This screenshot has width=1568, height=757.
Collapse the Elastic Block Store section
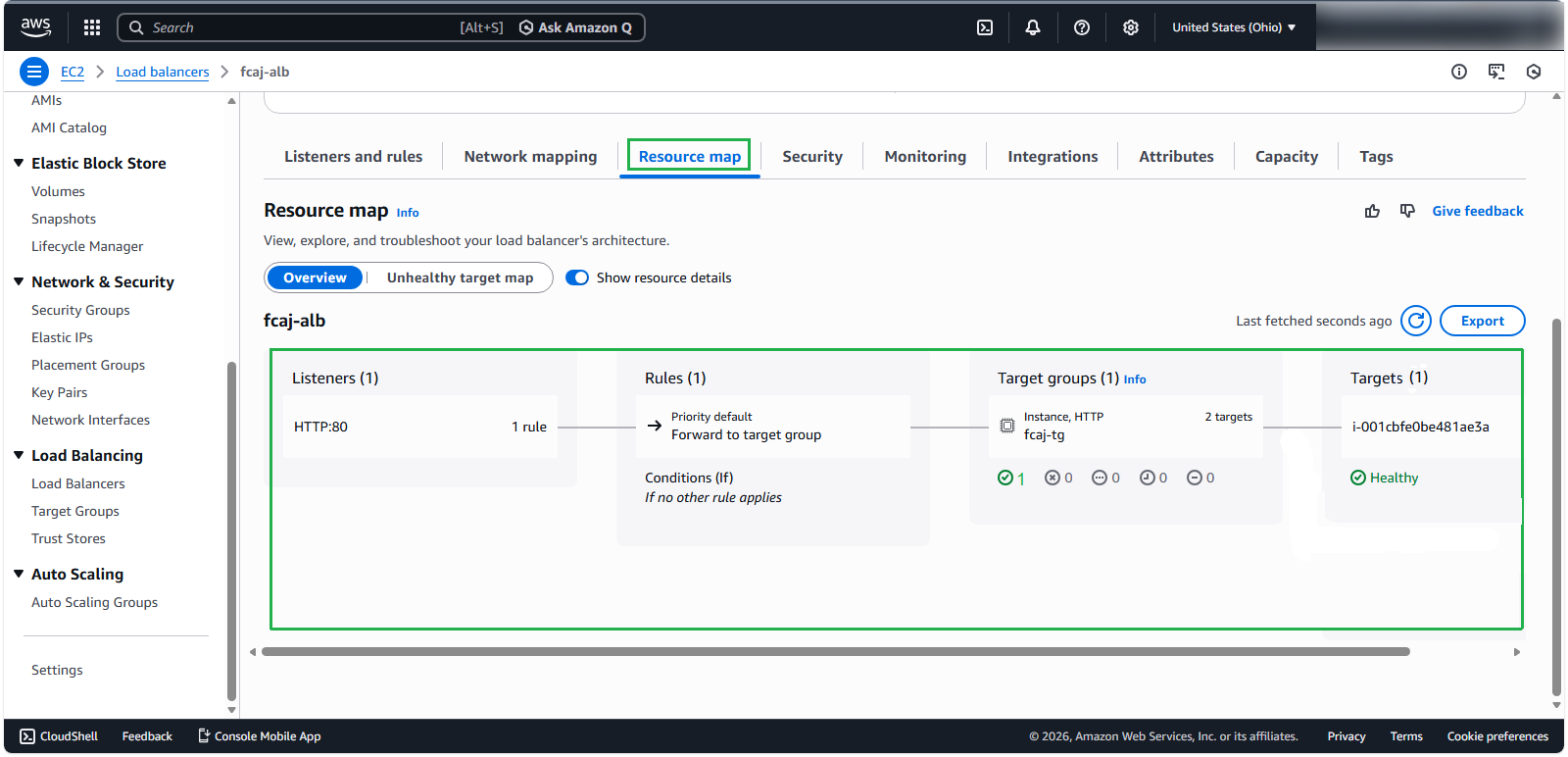[19, 163]
